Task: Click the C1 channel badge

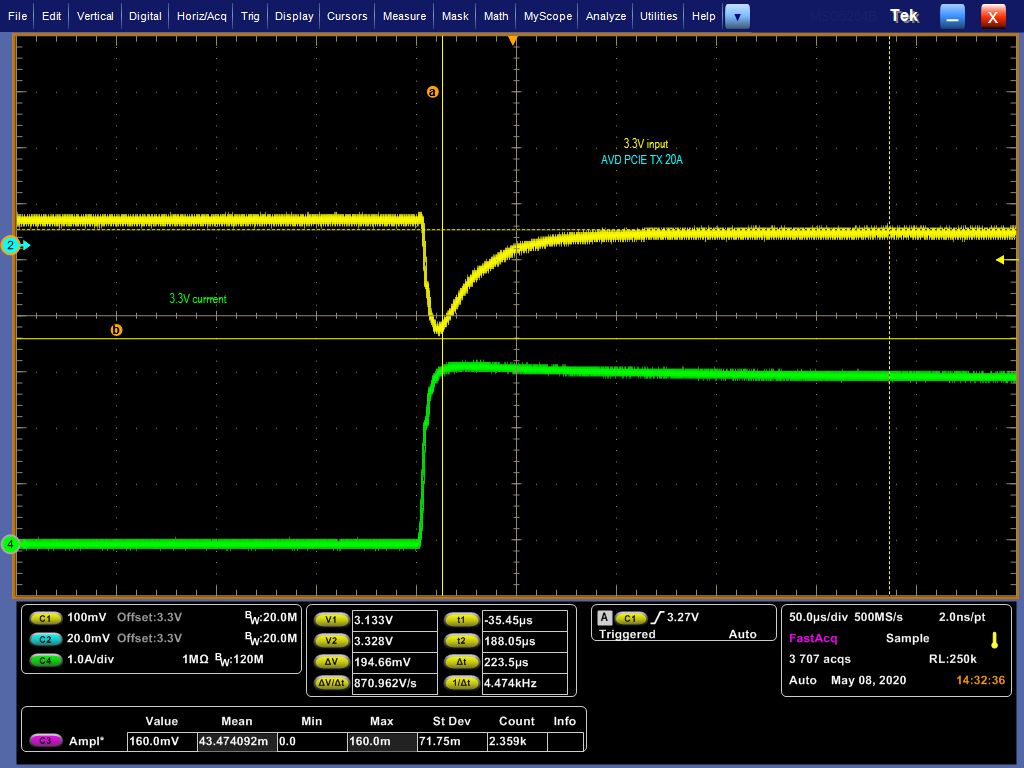Action: click(x=46, y=618)
